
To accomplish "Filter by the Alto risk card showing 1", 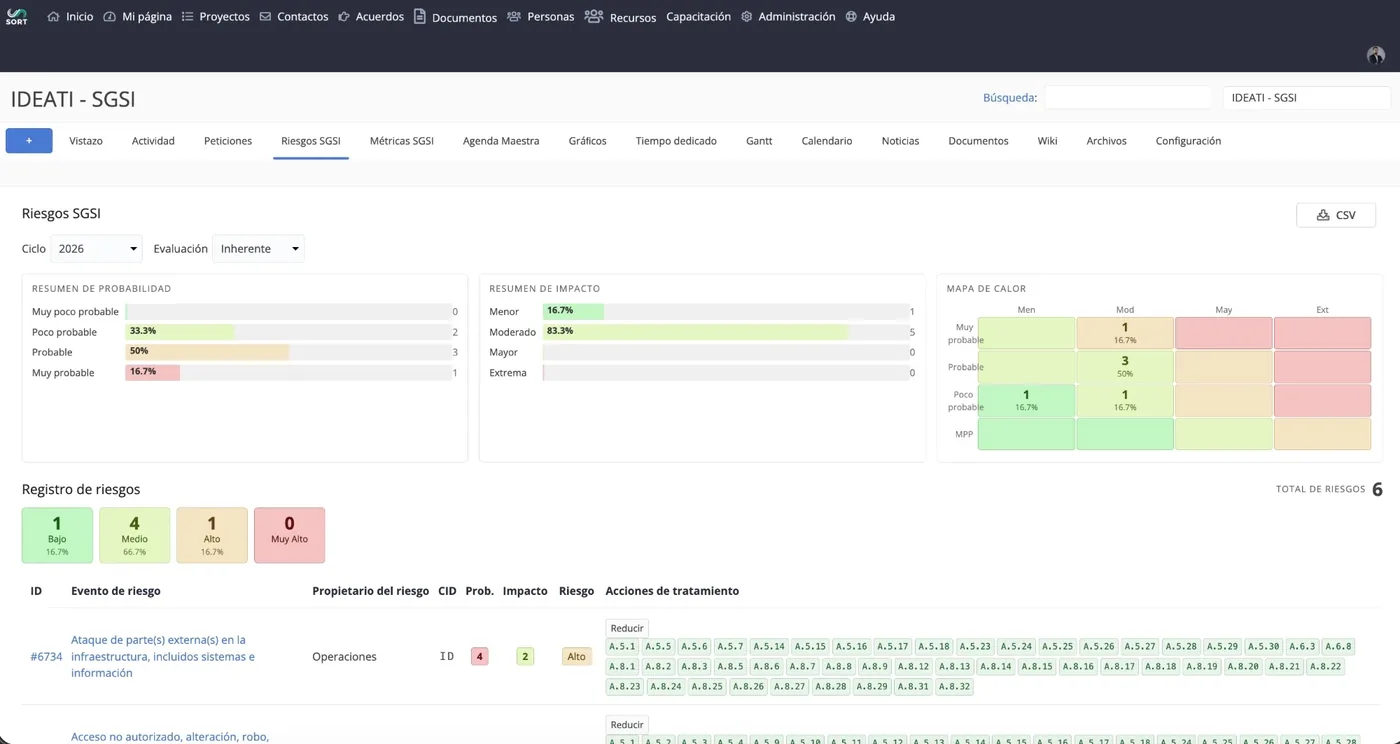I will (x=212, y=535).
